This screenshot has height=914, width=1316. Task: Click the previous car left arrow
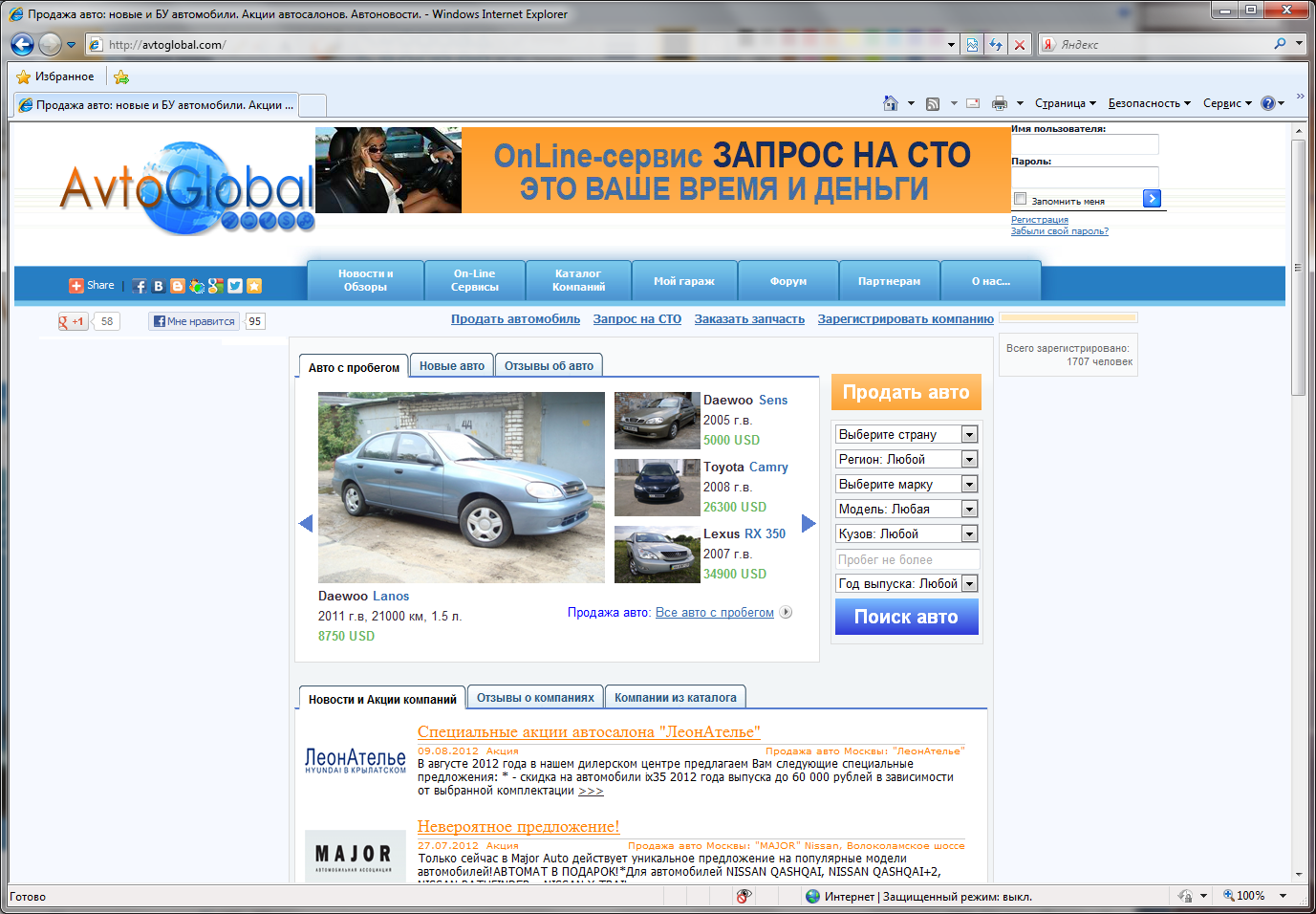pyautogui.click(x=306, y=523)
